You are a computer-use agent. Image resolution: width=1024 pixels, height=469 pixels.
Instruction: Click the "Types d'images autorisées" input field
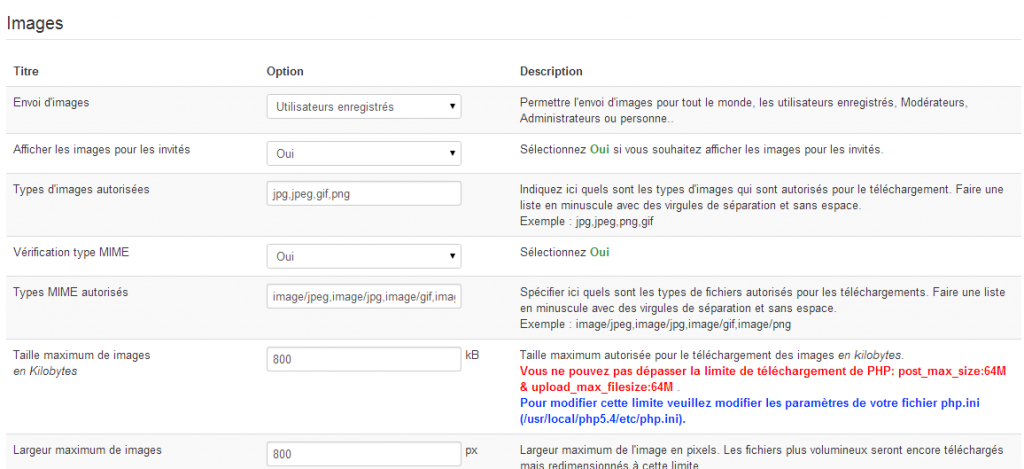point(363,194)
